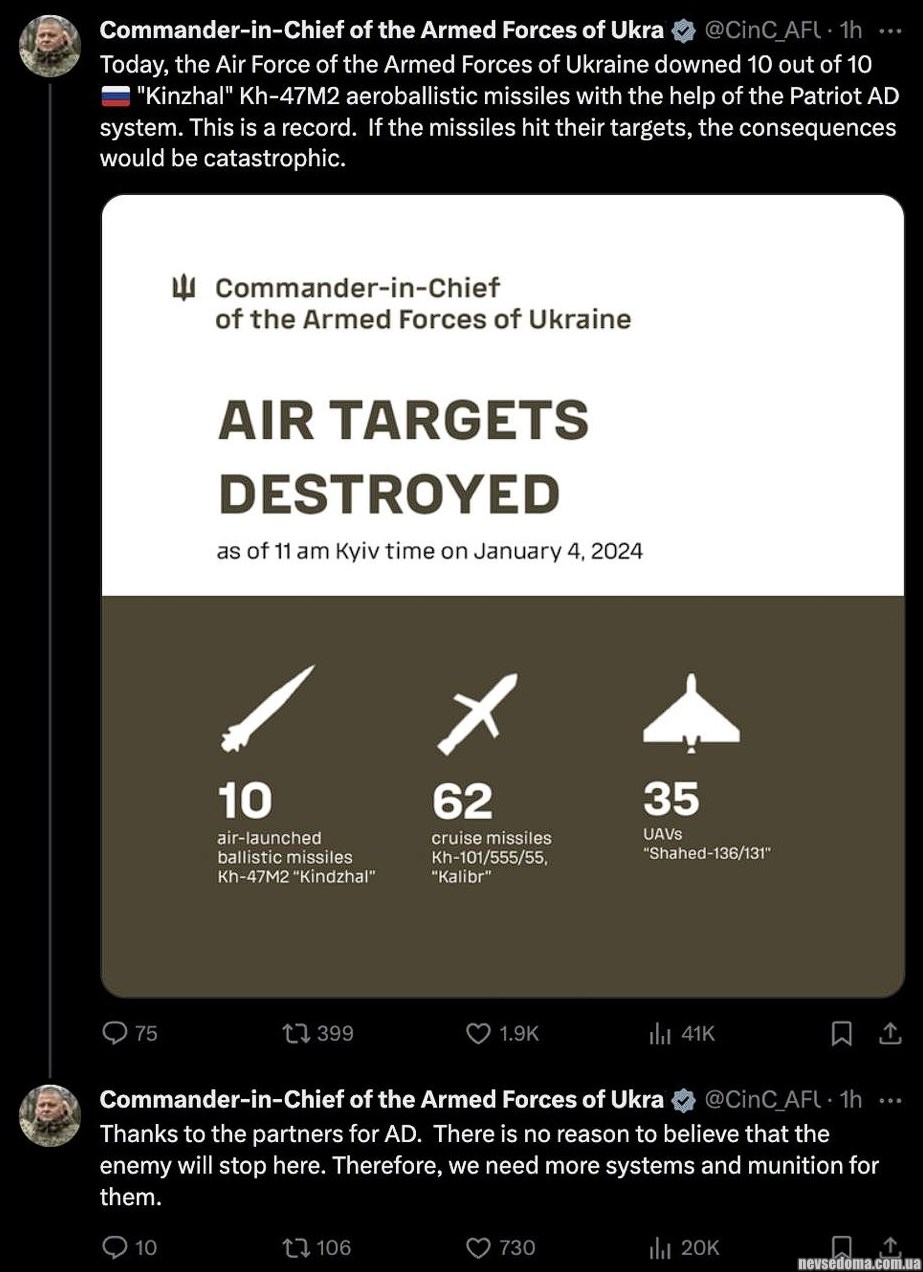Open more options on the "Thanks to partners" tweet
The height and width of the screenshot is (1272, 923).
(x=890, y=1100)
